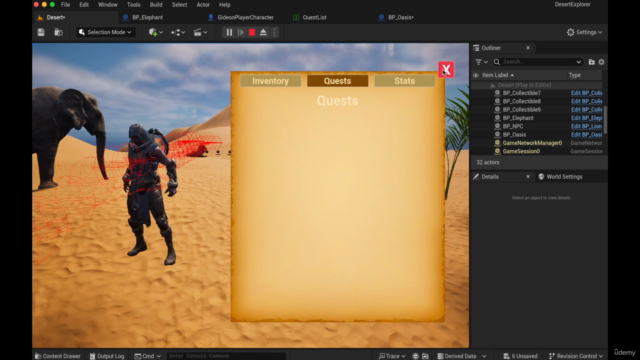The height and width of the screenshot is (360, 640).
Task: Open Edit link for BP_Collectible7
Action: [587, 93]
